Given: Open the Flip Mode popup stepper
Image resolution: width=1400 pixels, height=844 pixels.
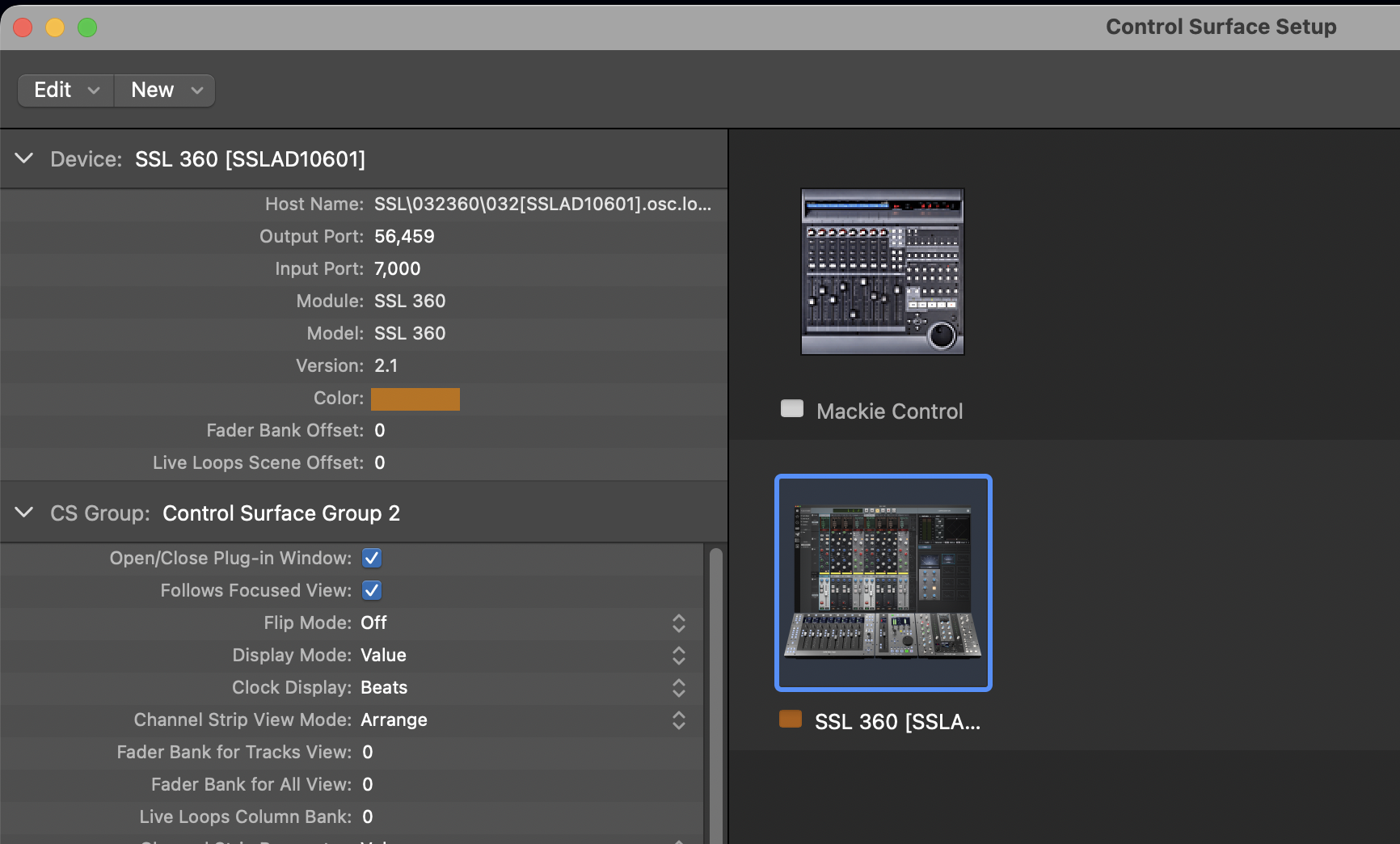Looking at the screenshot, I should pyautogui.click(x=679, y=622).
